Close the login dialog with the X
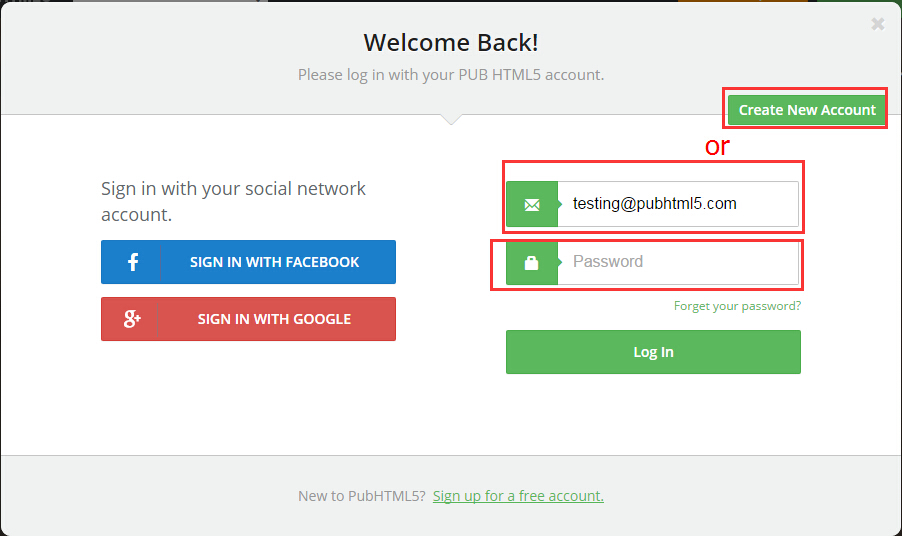The image size is (902, 536). pyautogui.click(x=877, y=24)
